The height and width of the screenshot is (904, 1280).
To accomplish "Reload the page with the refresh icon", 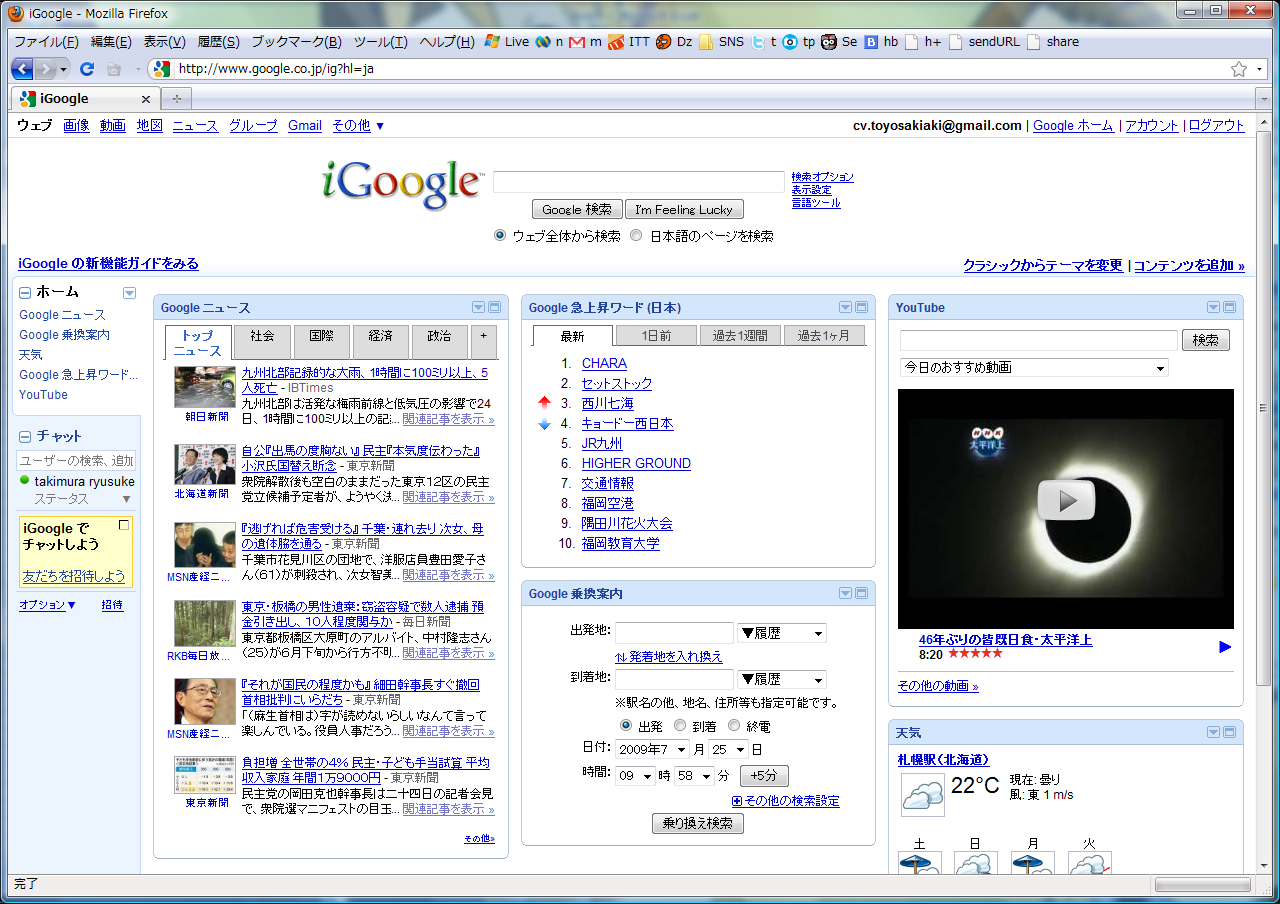I will (x=87, y=69).
